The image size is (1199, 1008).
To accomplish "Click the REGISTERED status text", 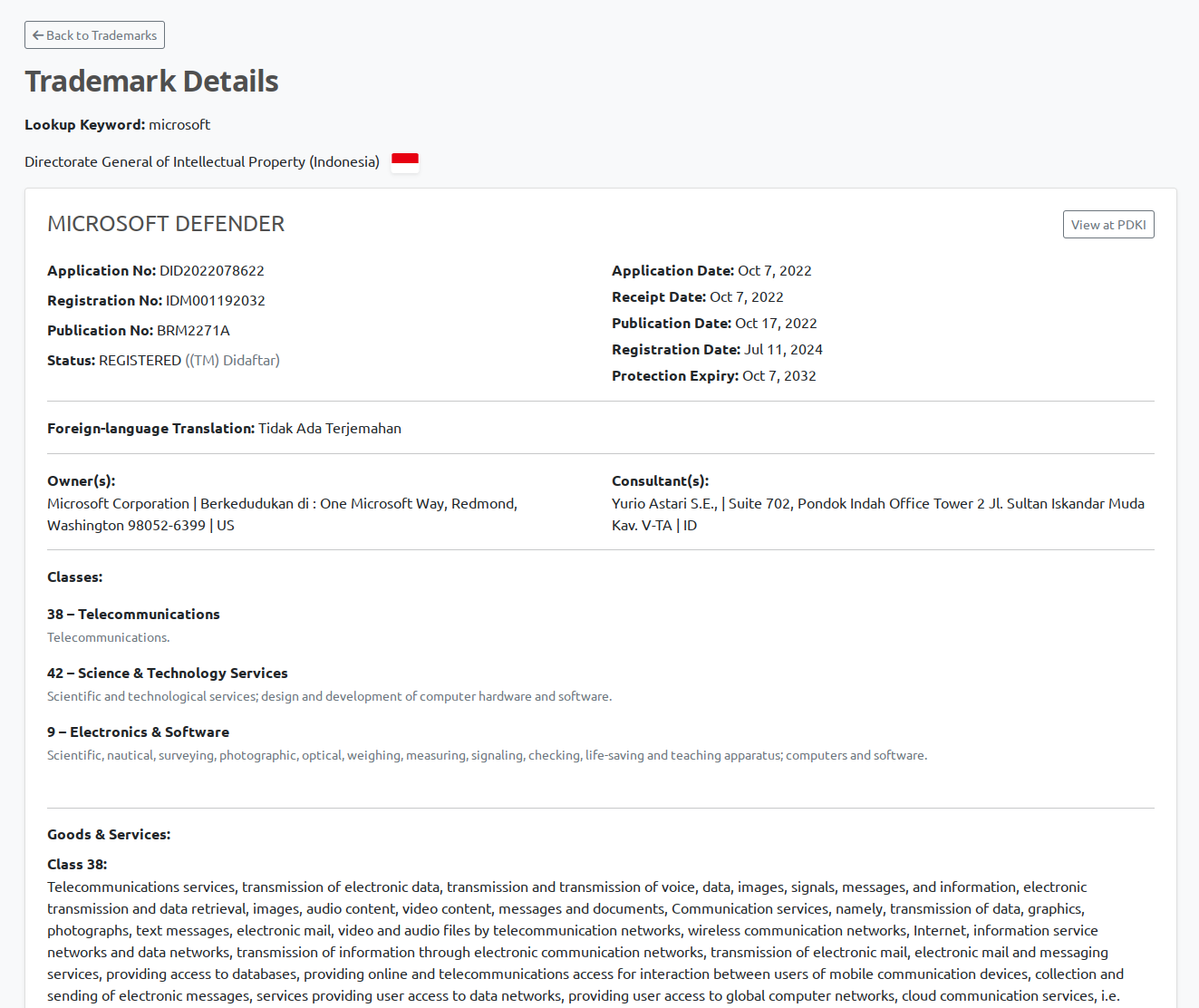I will tap(140, 361).
